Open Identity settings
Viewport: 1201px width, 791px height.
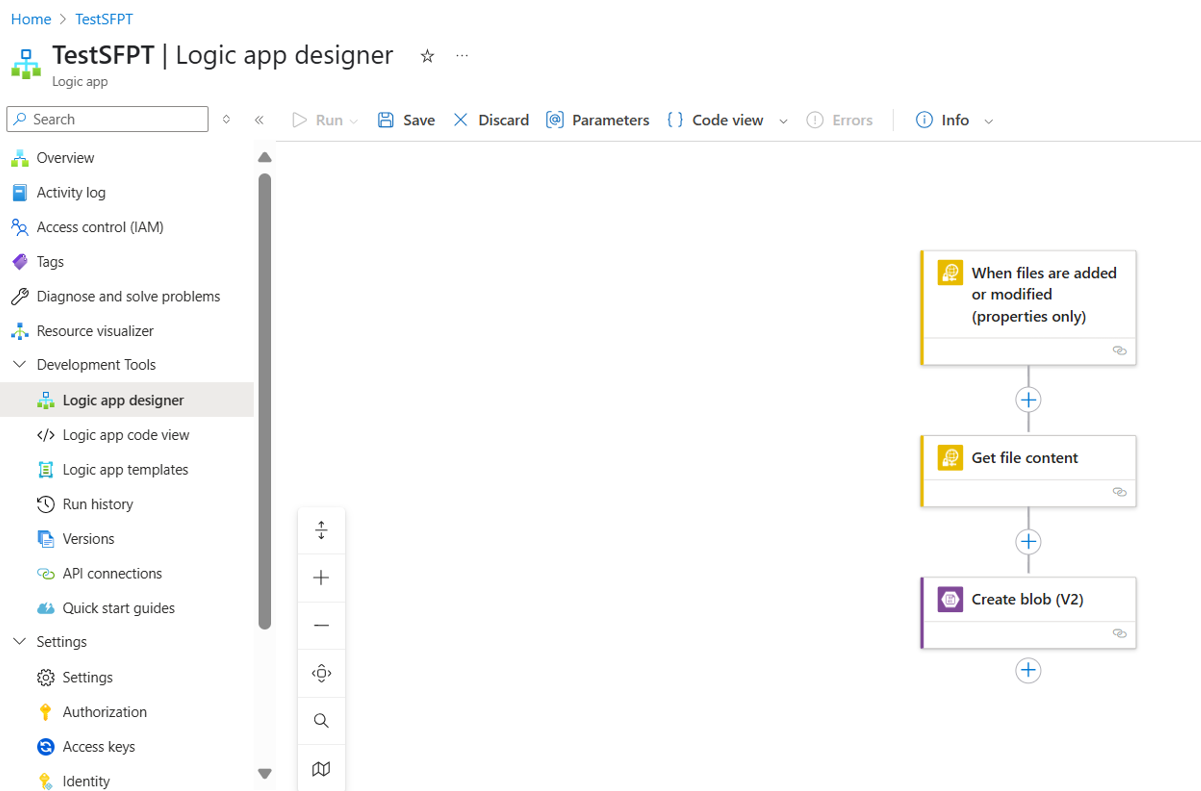(86, 781)
